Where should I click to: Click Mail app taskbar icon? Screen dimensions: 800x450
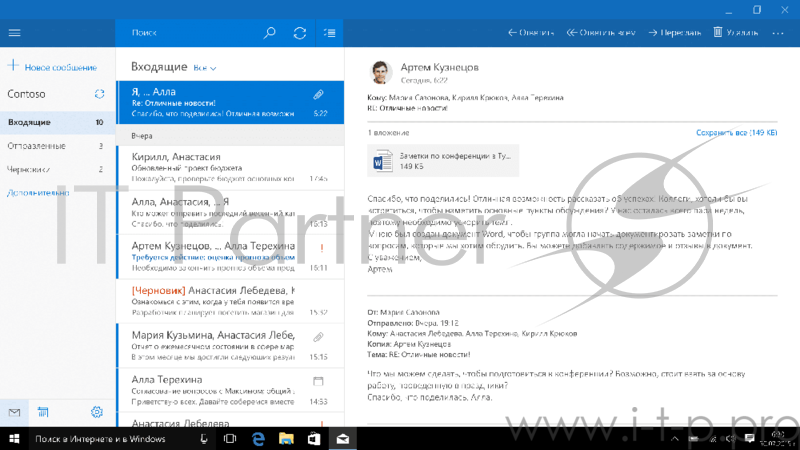pos(343,439)
